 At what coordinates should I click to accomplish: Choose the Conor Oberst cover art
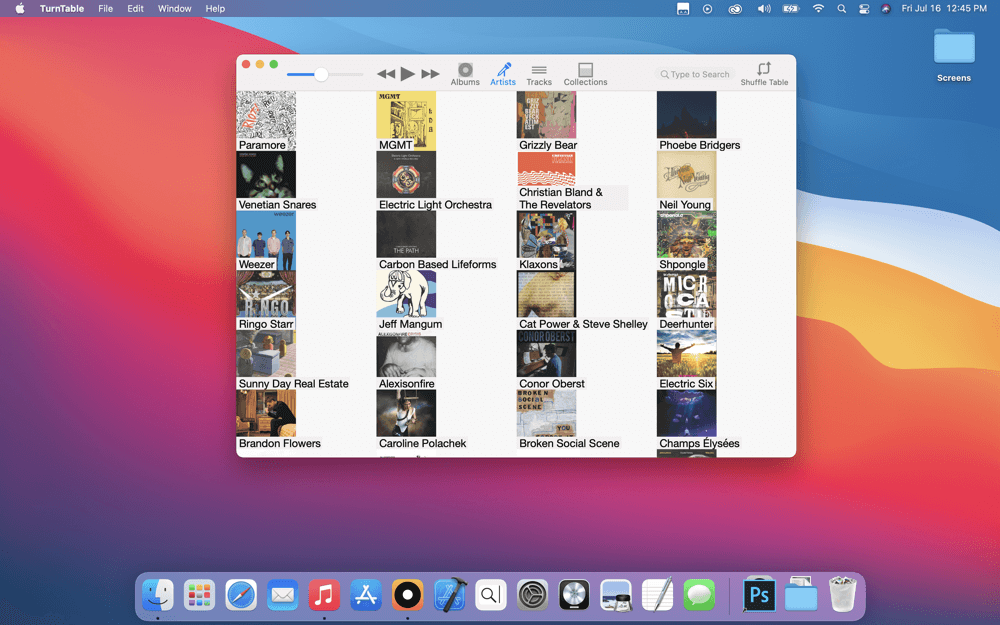point(547,353)
